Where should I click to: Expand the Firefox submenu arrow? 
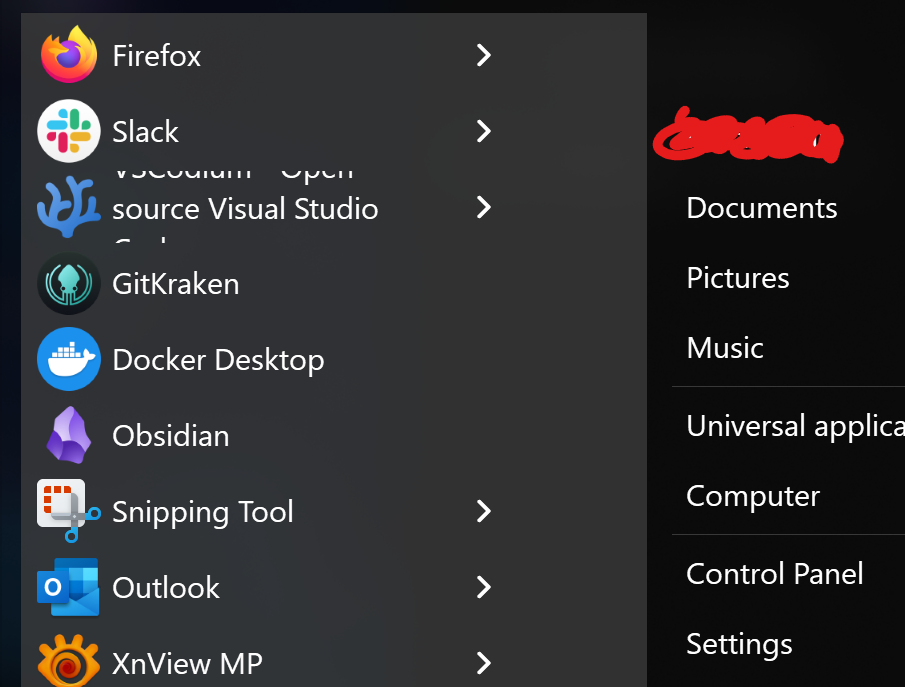tap(484, 55)
